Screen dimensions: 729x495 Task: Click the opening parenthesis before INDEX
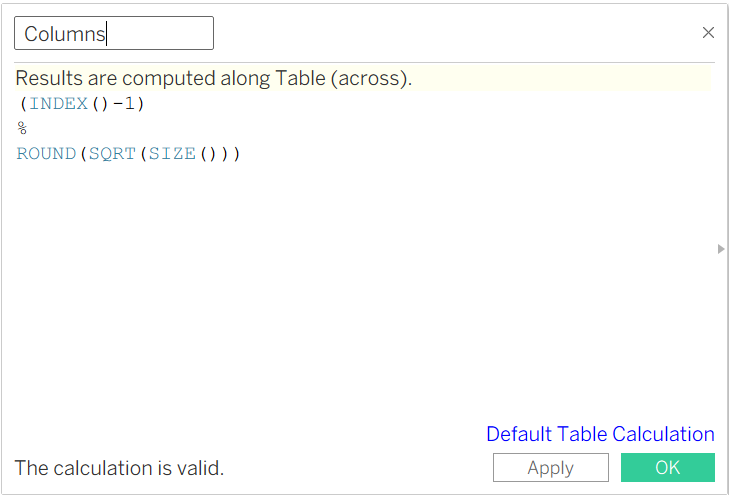tap(23, 104)
